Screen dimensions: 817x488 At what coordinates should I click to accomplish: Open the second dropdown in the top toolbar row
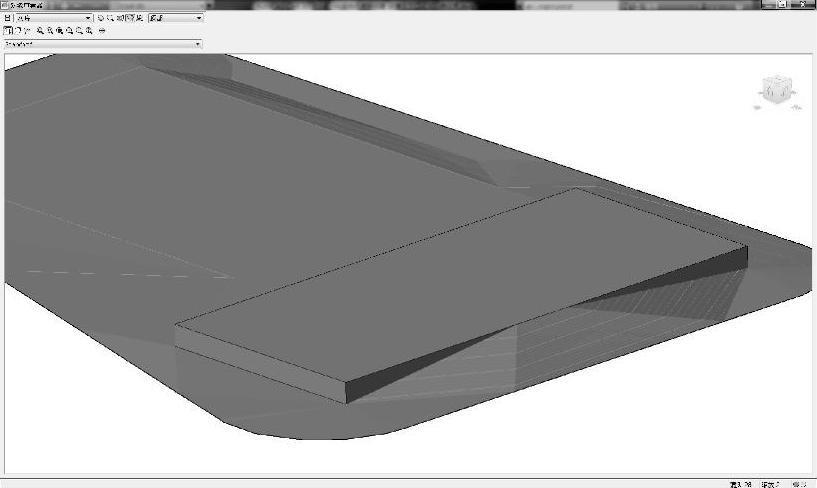(176, 18)
